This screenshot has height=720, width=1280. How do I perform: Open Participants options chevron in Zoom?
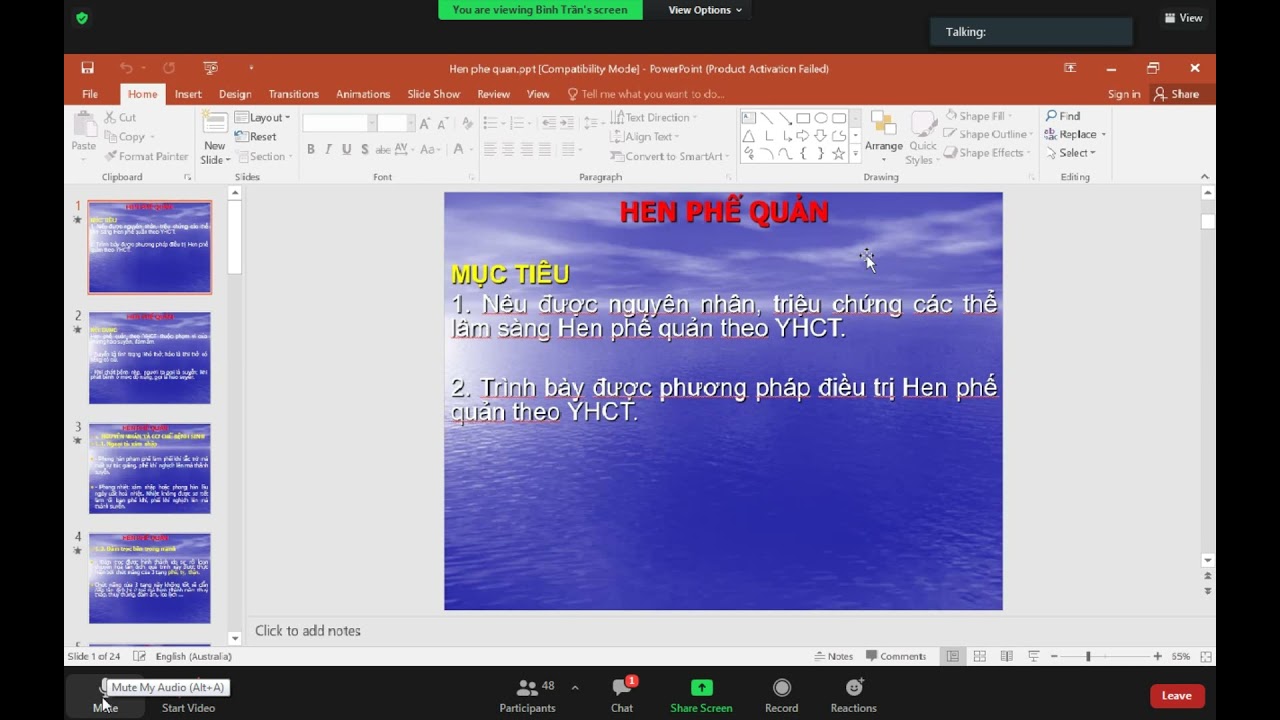(x=574, y=687)
